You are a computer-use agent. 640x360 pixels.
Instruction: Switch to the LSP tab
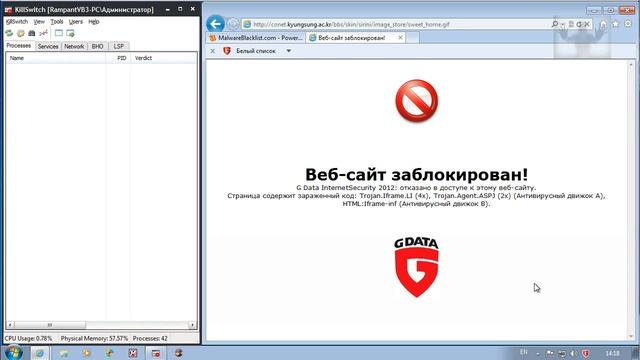(x=119, y=47)
